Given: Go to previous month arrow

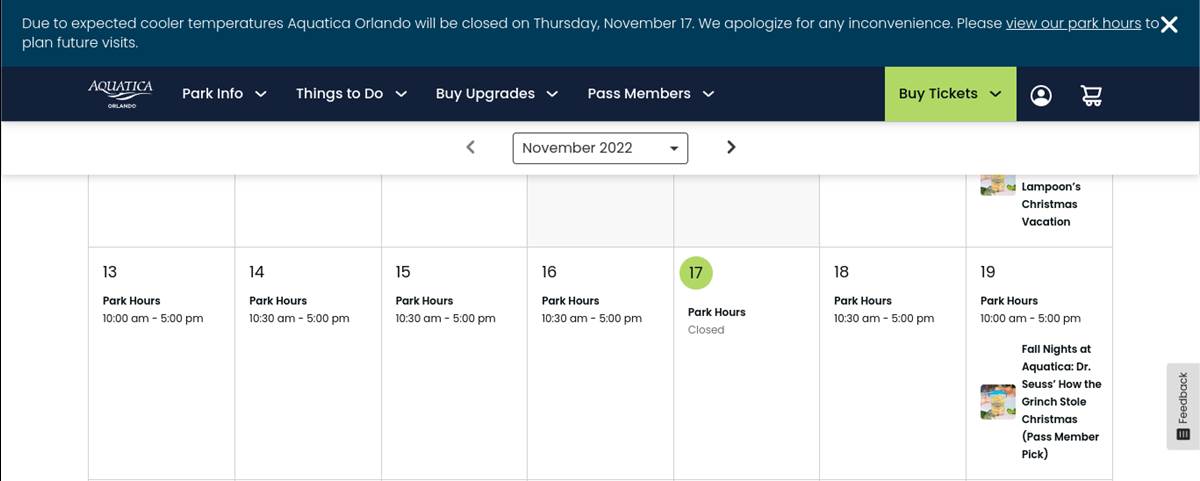Looking at the screenshot, I should [470, 147].
